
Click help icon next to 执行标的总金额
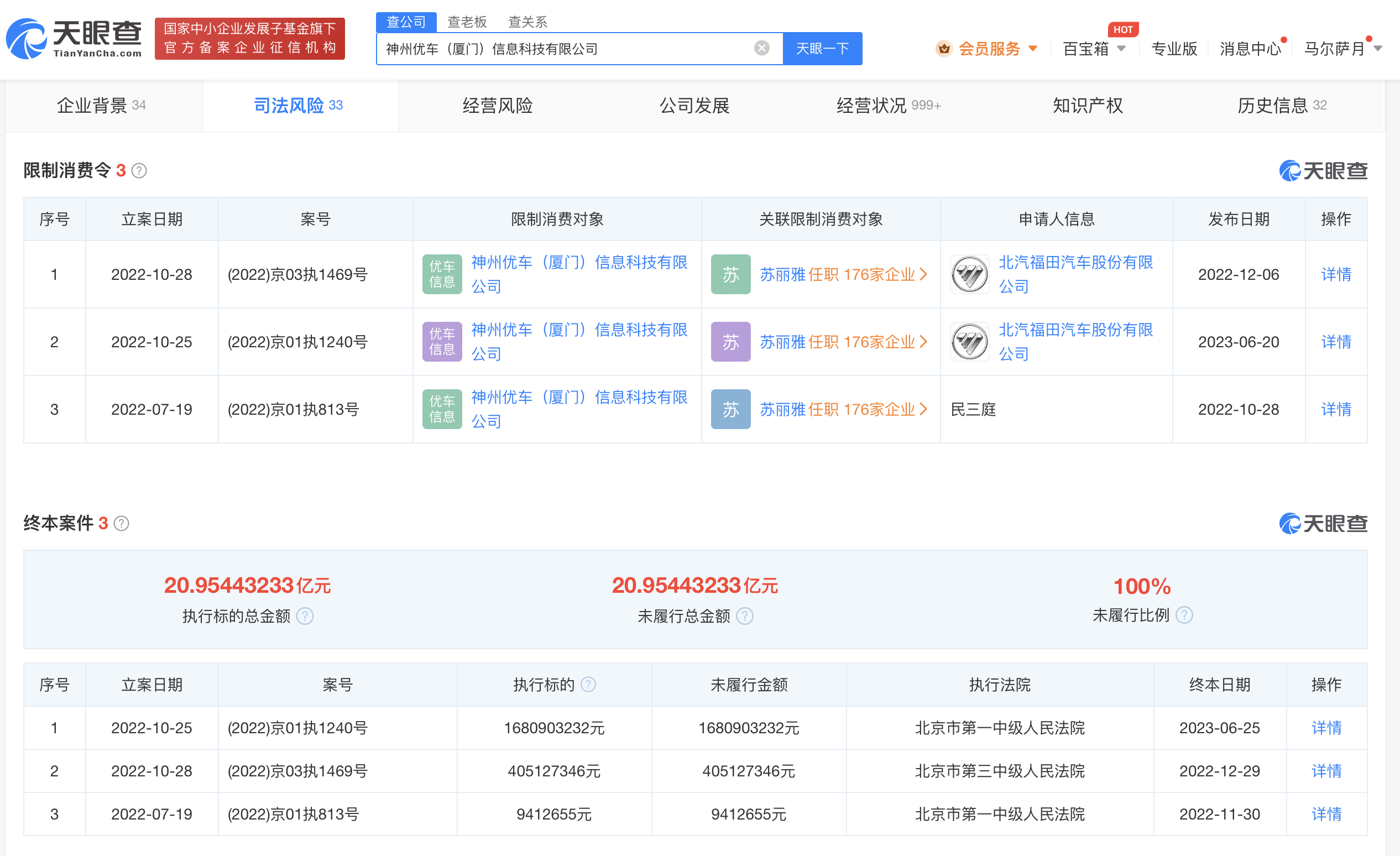[x=305, y=616]
